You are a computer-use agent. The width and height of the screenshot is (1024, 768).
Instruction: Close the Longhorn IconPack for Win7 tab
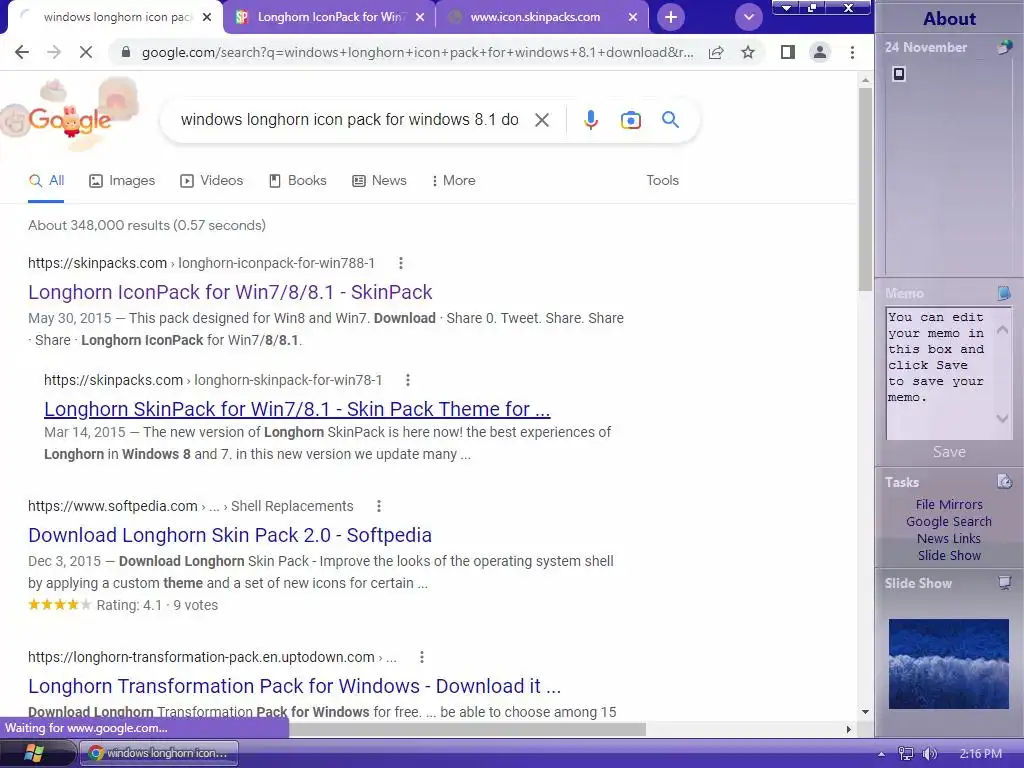tap(420, 17)
